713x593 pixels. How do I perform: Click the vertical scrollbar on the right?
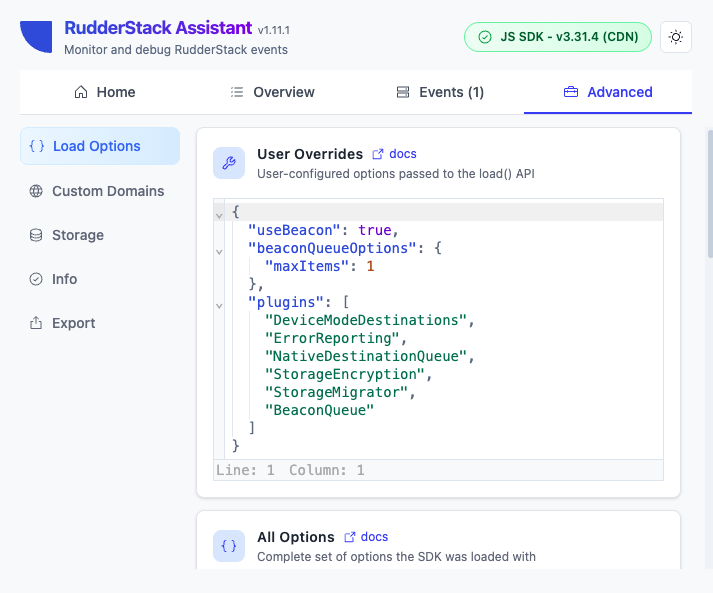(x=710, y=194)
